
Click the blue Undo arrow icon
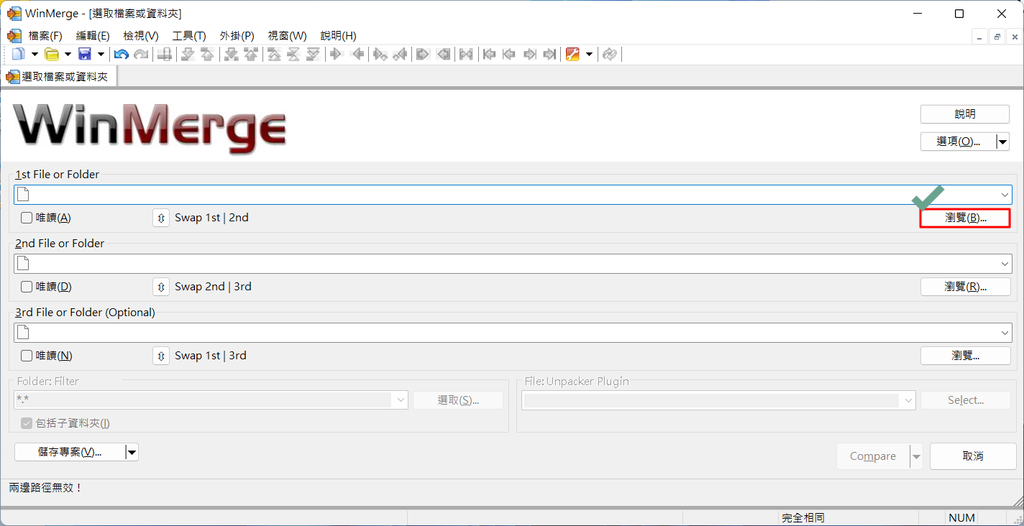(121, 54)
